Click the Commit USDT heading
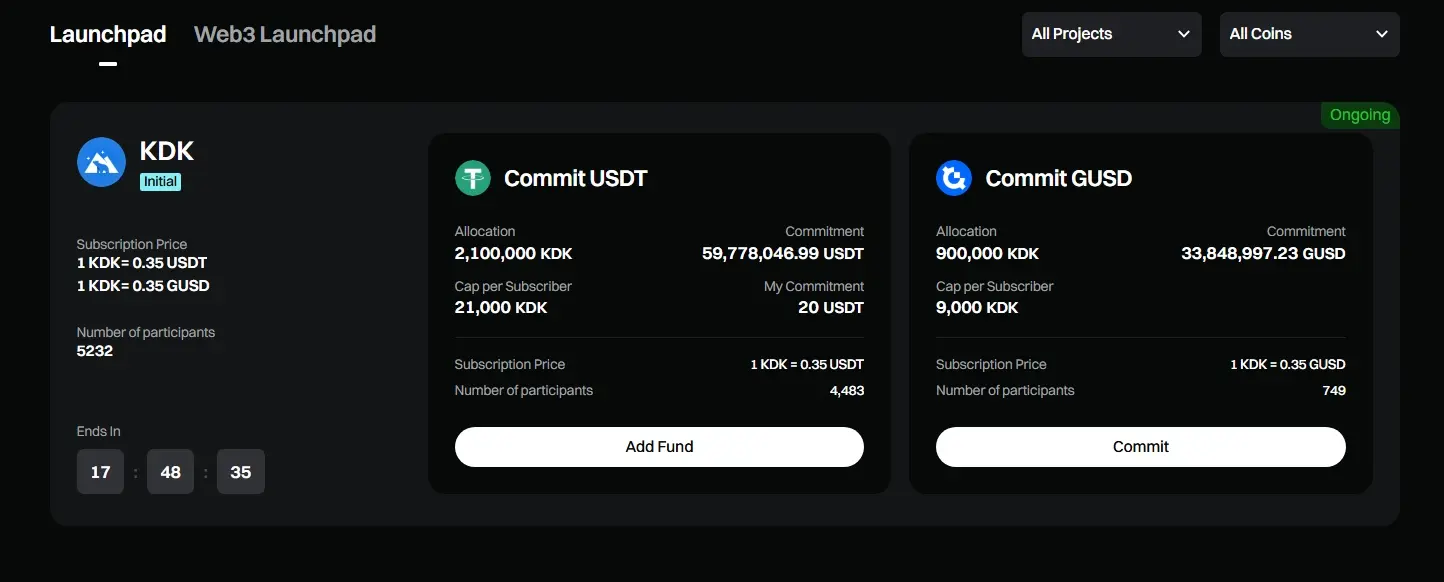This screenshot has height=582, width=1444. coord(576,178)
